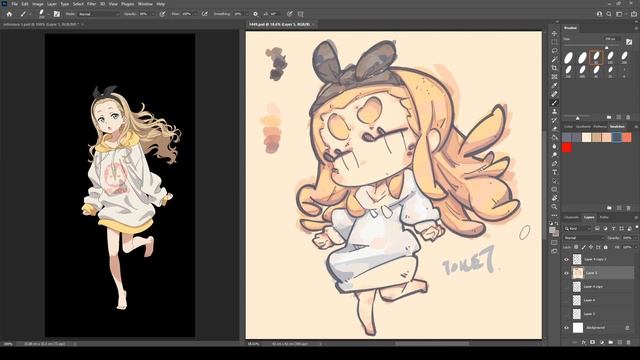Switch to the Paths tab

604,217
